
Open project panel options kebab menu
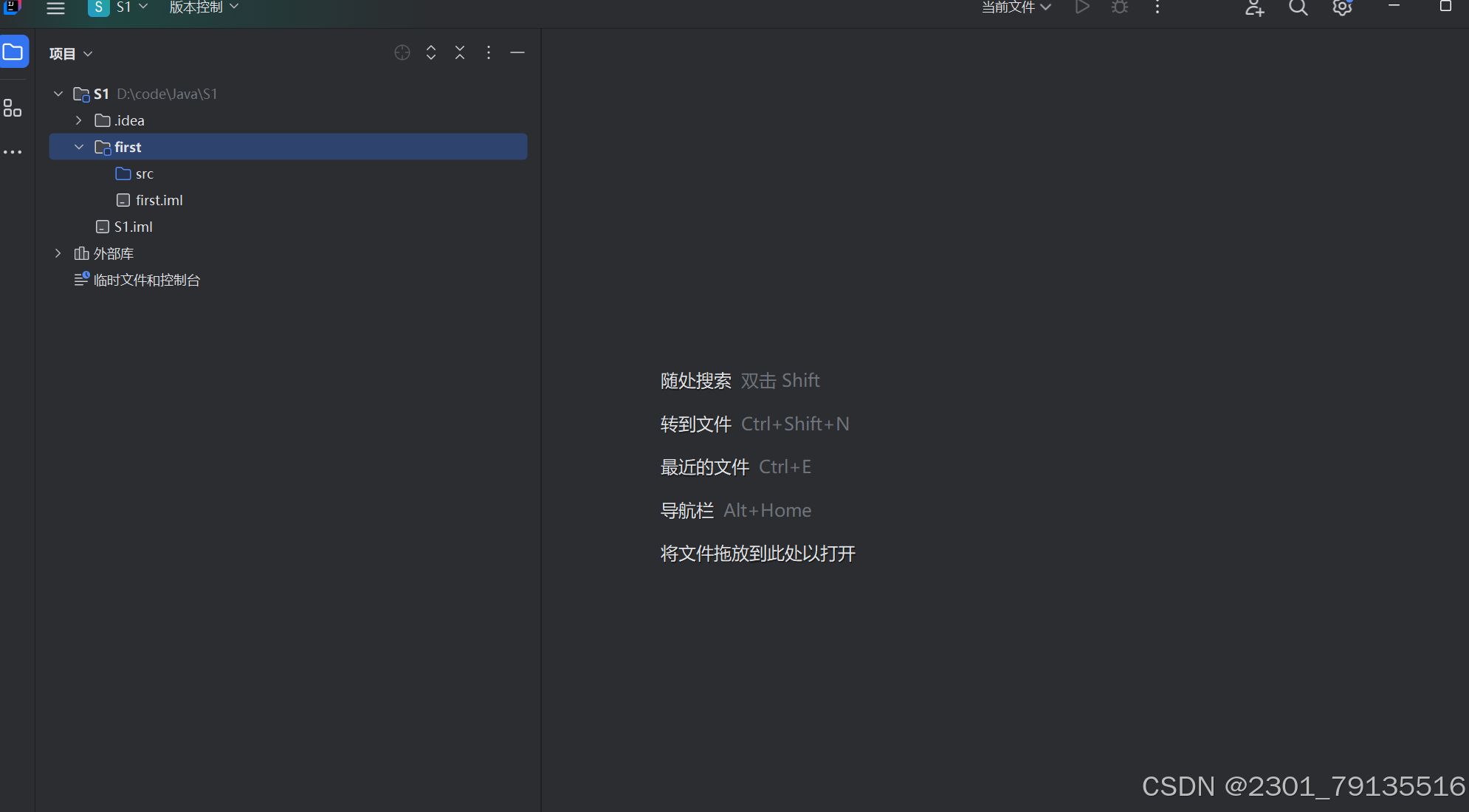489,52
